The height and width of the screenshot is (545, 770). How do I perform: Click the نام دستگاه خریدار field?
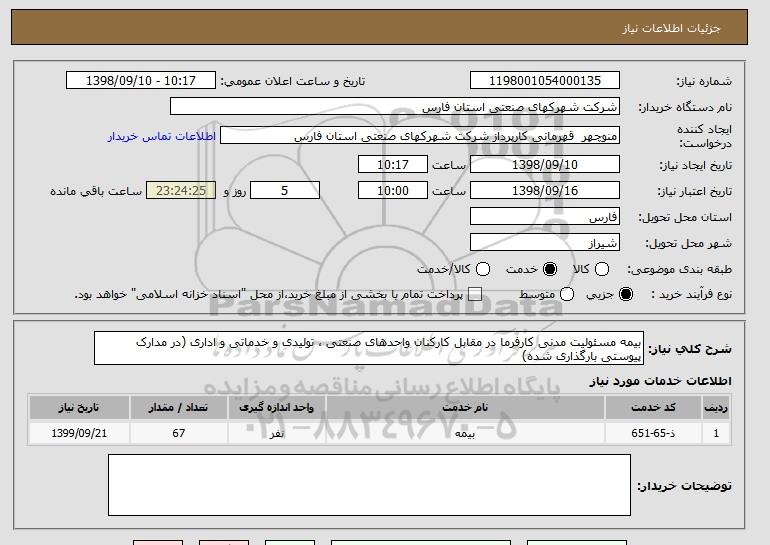coord(395,107)
